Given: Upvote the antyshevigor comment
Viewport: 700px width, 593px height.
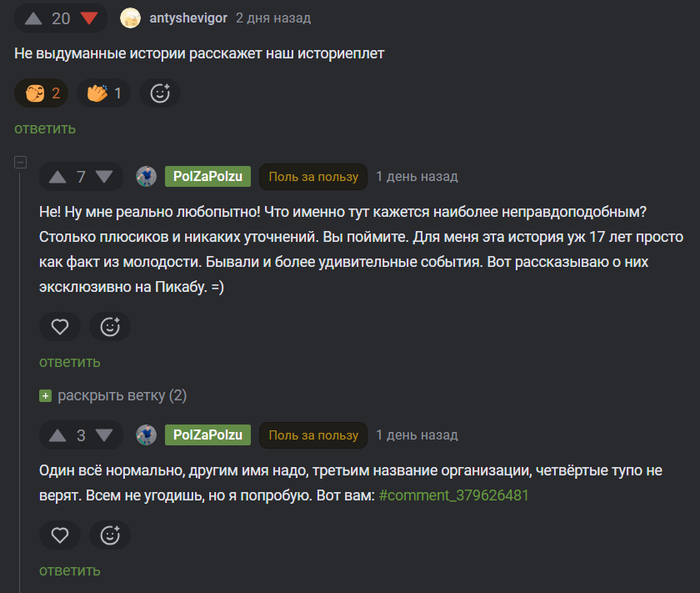Looking at the screenshot, I should click(33, 18).
